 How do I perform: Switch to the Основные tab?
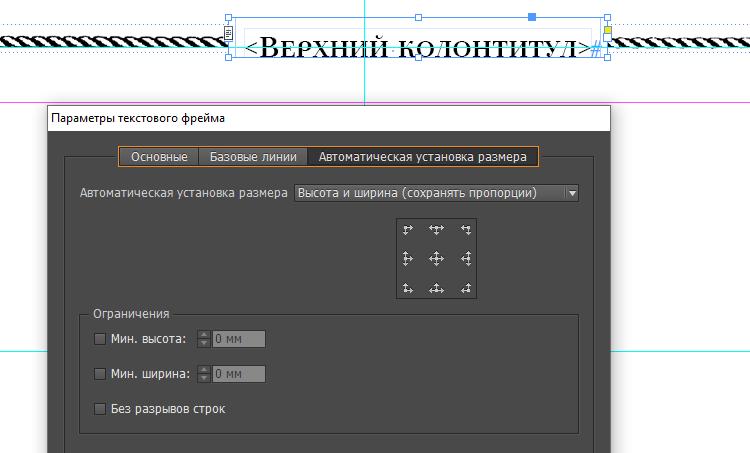(159, 156)
